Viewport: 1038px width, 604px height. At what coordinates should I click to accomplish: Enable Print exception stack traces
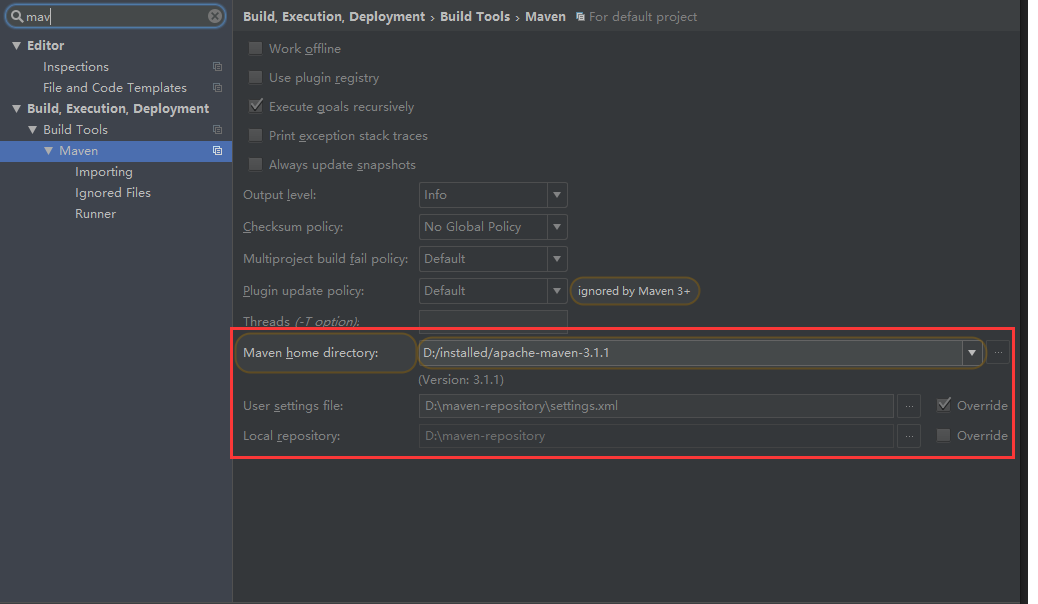255,136
